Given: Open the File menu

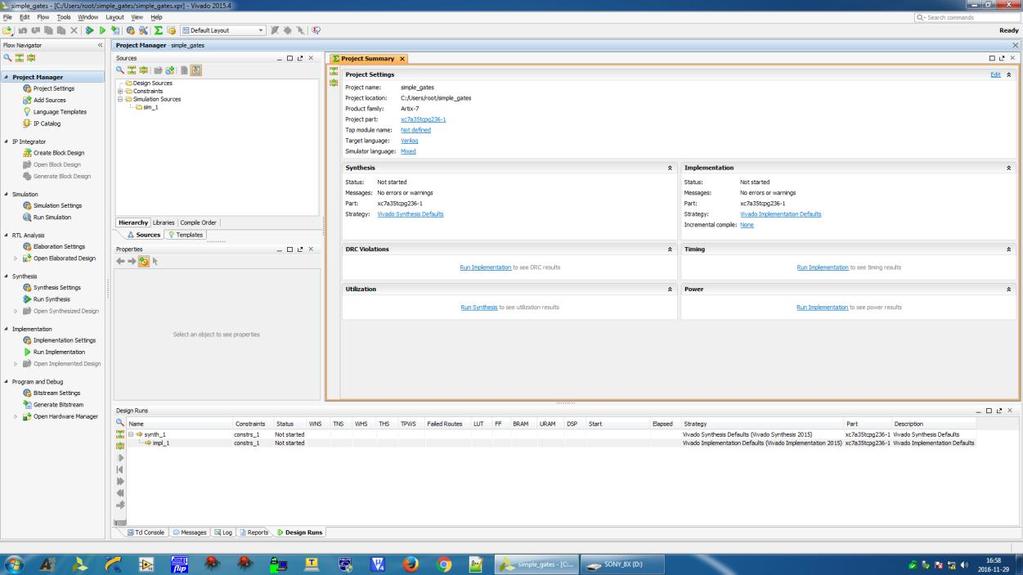Looking at the screenshot, I should 8,17.
